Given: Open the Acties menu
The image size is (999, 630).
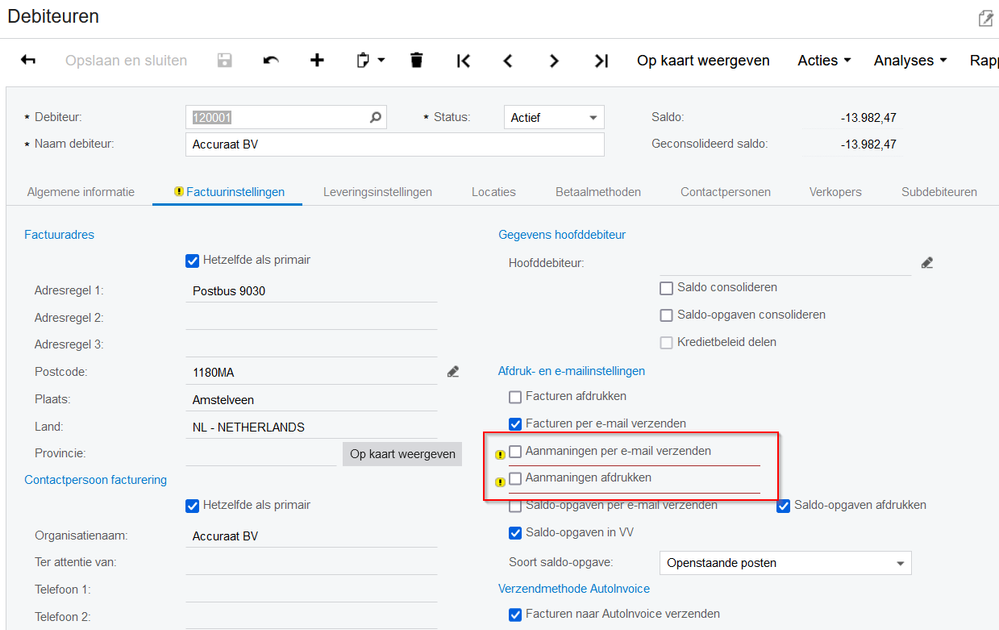Looking at the screenshot, I should click(x=823, y=60).
